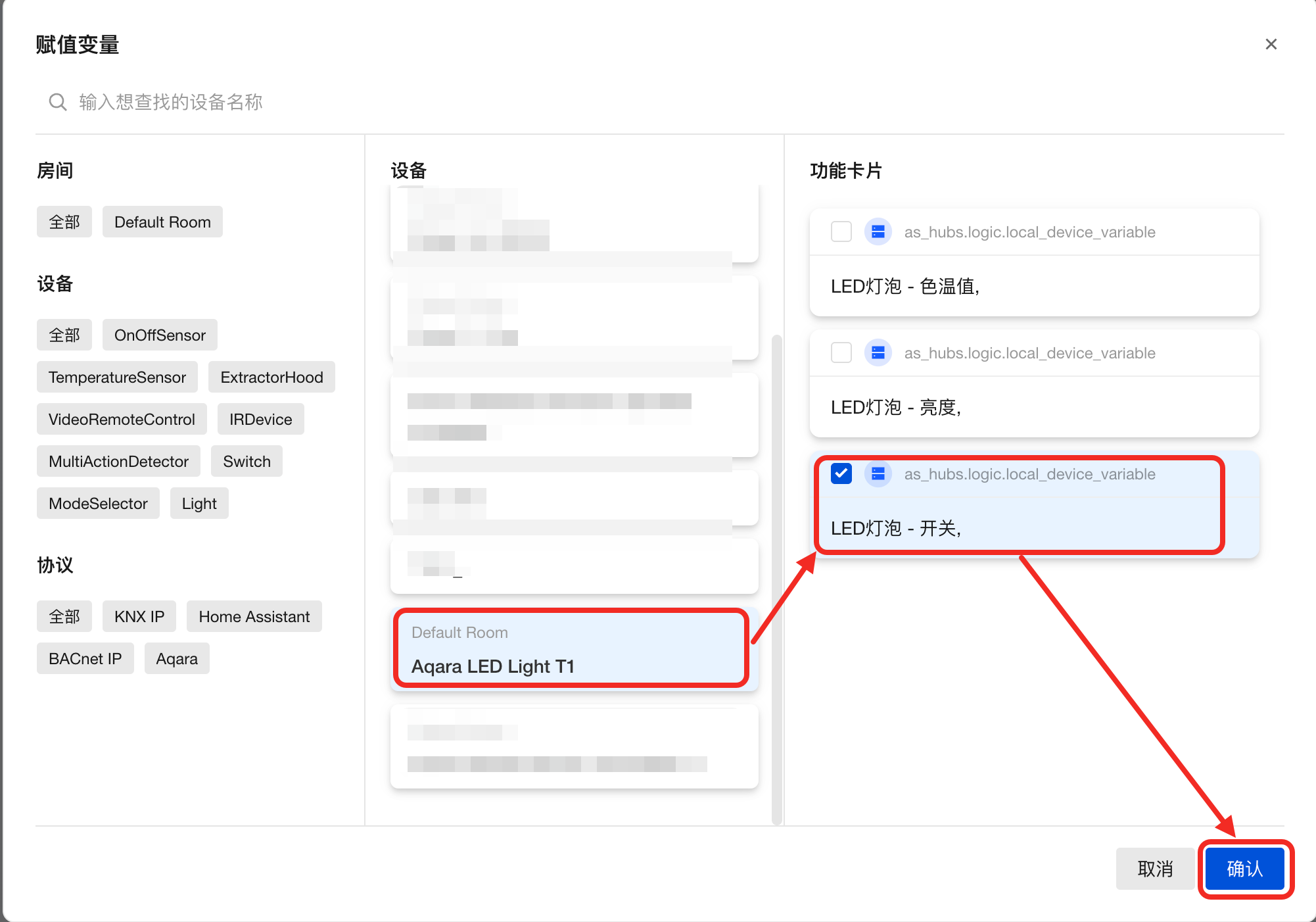The height and width of the screenshot is (922, 1316).
Task: Choose Home Assistant protocol filter
Action: [x=254, y=617]
